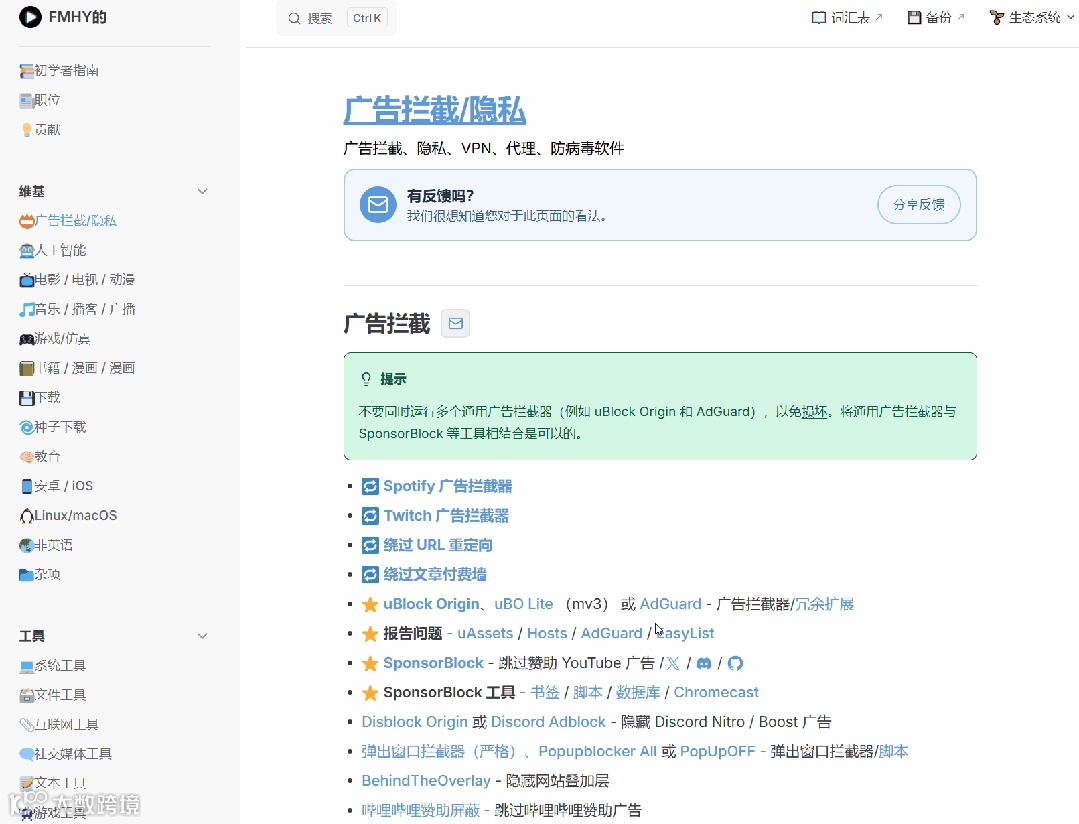Click the phone icon for 安卓 / iOS
Viewport: 1079px width, 824px height.
(x=26, y=486)
